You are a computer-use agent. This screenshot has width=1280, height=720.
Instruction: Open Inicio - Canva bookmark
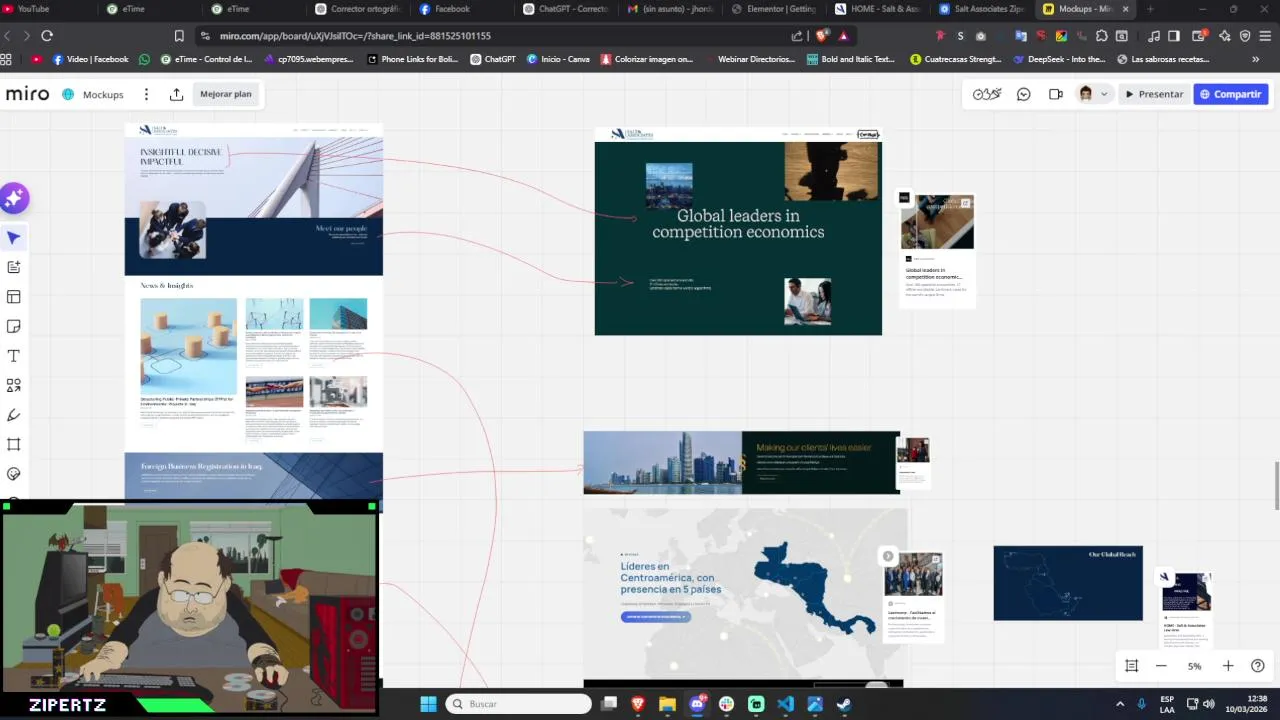tap(558, 59)
